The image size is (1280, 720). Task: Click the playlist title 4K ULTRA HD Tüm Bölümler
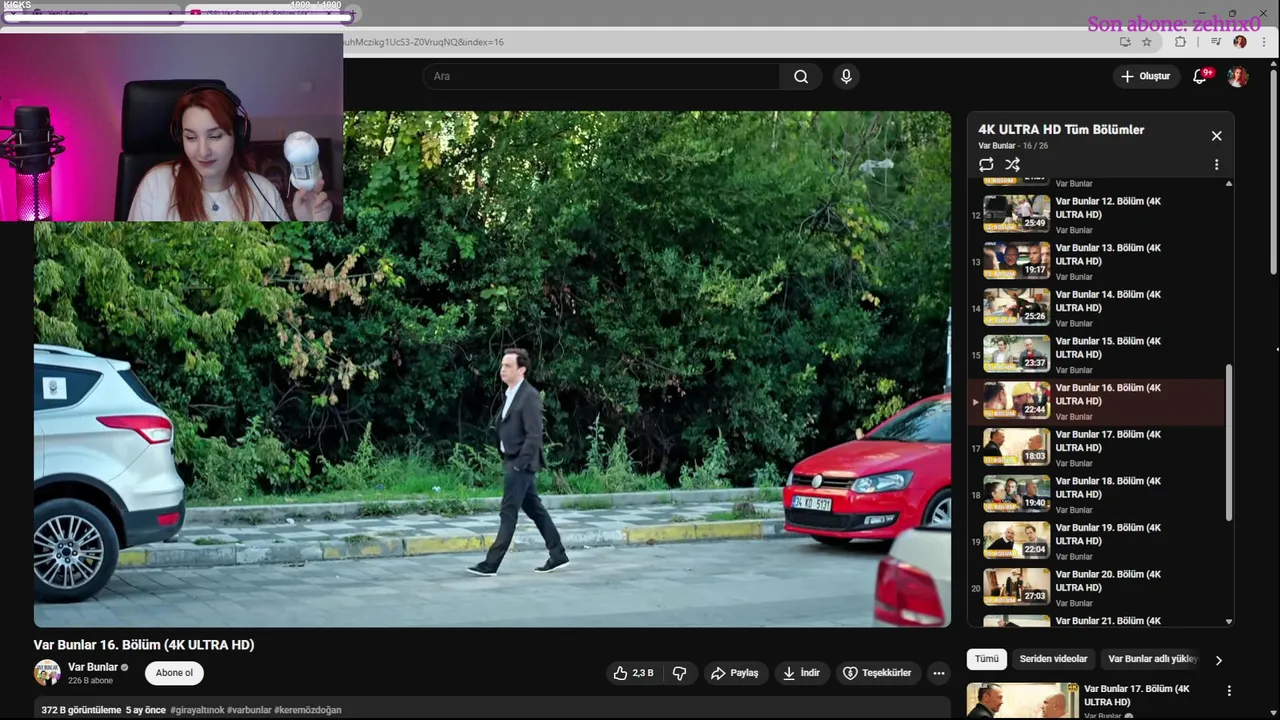coord(1061,130)
